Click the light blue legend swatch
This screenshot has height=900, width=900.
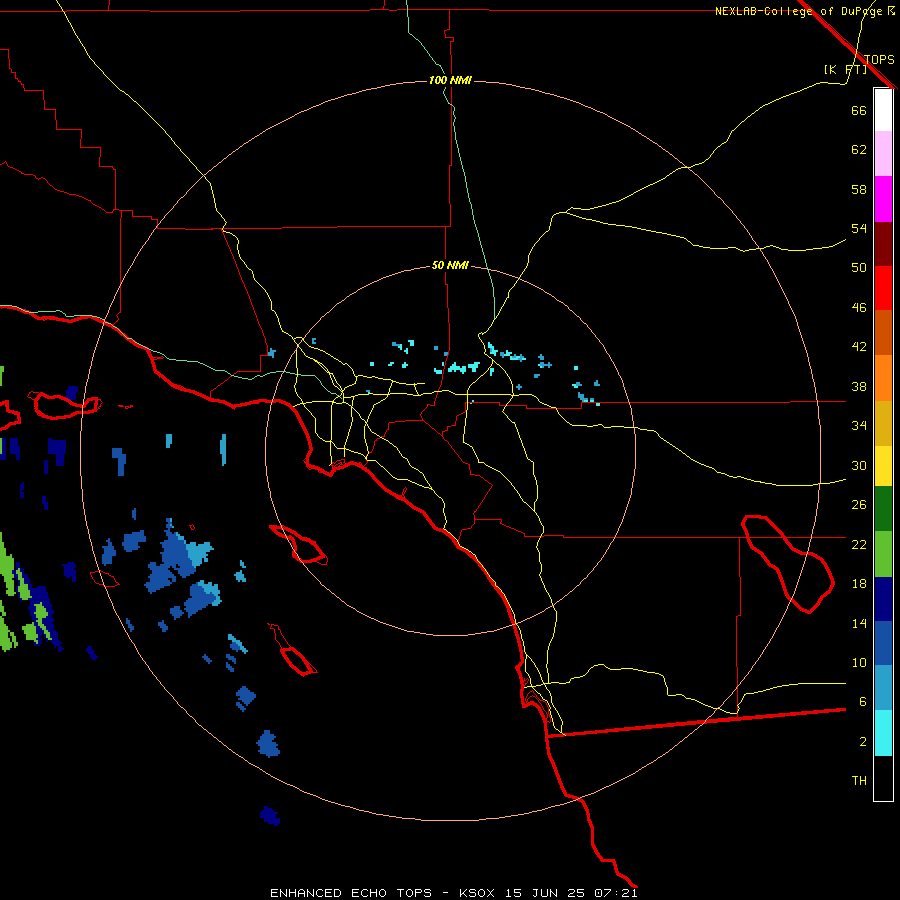[x=883, y=688]
